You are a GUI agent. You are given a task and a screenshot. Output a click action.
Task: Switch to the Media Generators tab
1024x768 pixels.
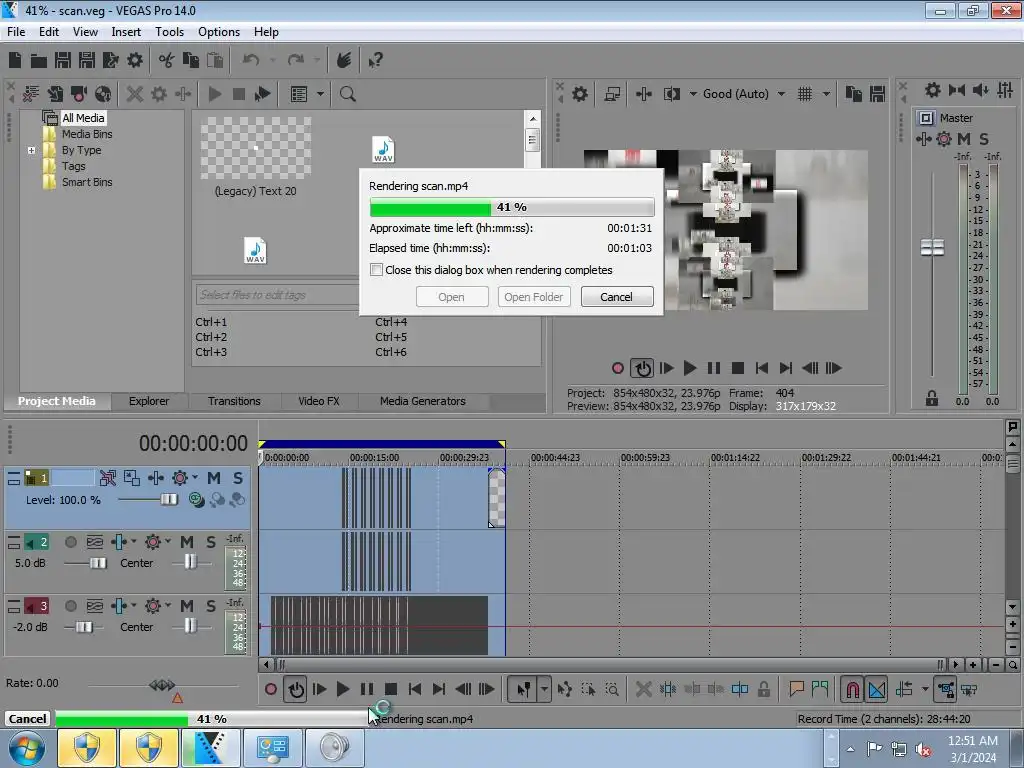pos(423,401)
